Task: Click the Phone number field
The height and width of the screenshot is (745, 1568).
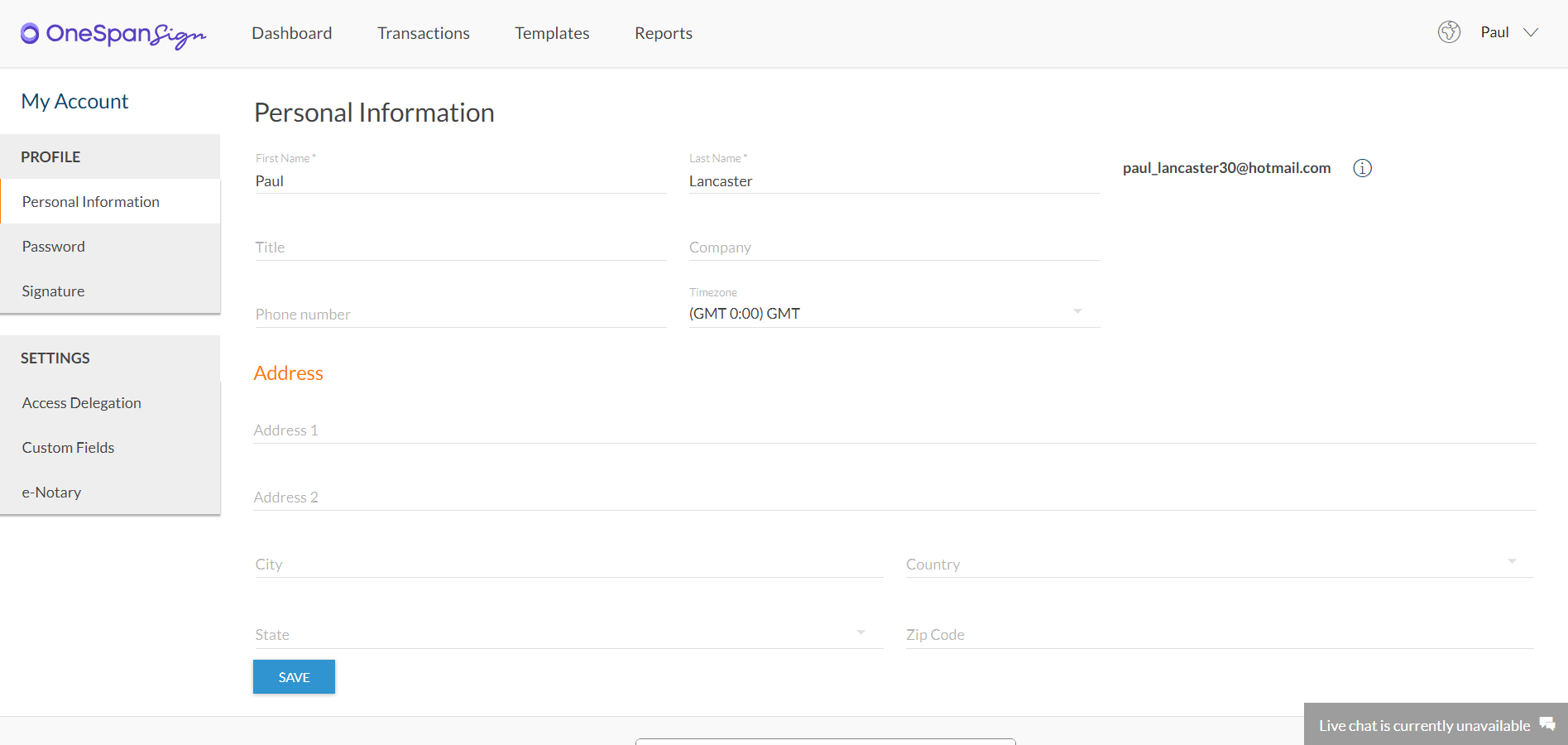Action: pyautogui.click(x=461, y=314)
